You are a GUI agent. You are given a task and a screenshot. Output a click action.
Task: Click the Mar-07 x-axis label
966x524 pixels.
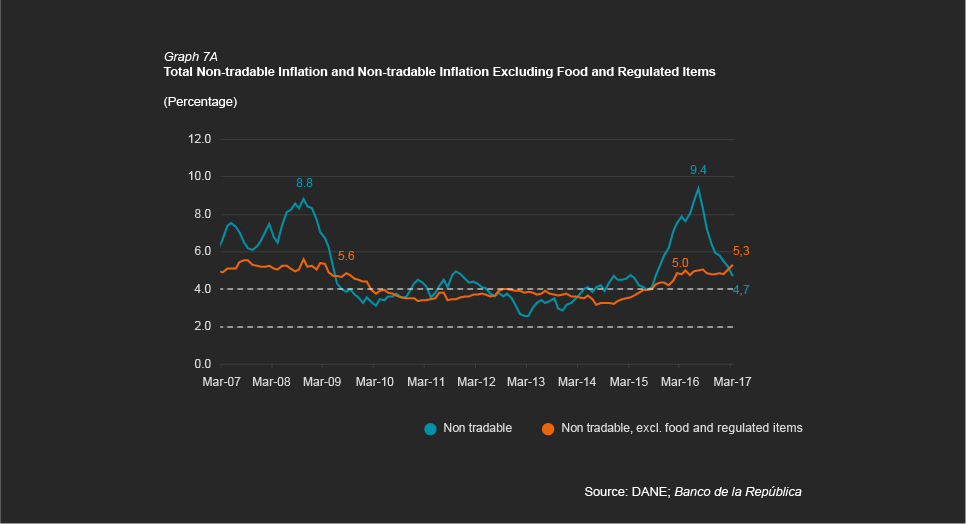(x=221, y=382)
